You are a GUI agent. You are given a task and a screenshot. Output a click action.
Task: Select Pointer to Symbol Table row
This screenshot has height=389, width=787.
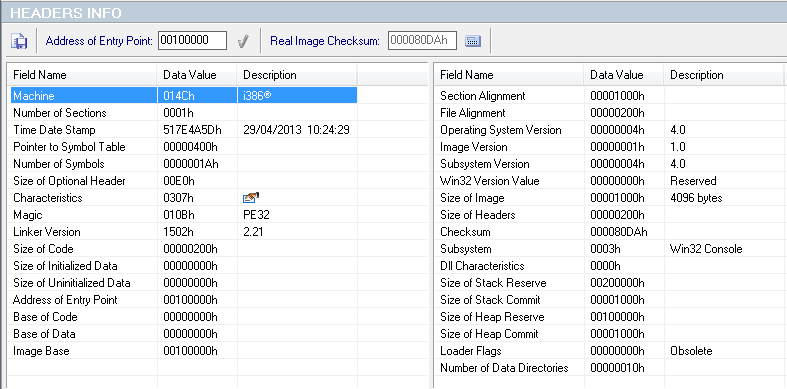[x=184, y=147]
